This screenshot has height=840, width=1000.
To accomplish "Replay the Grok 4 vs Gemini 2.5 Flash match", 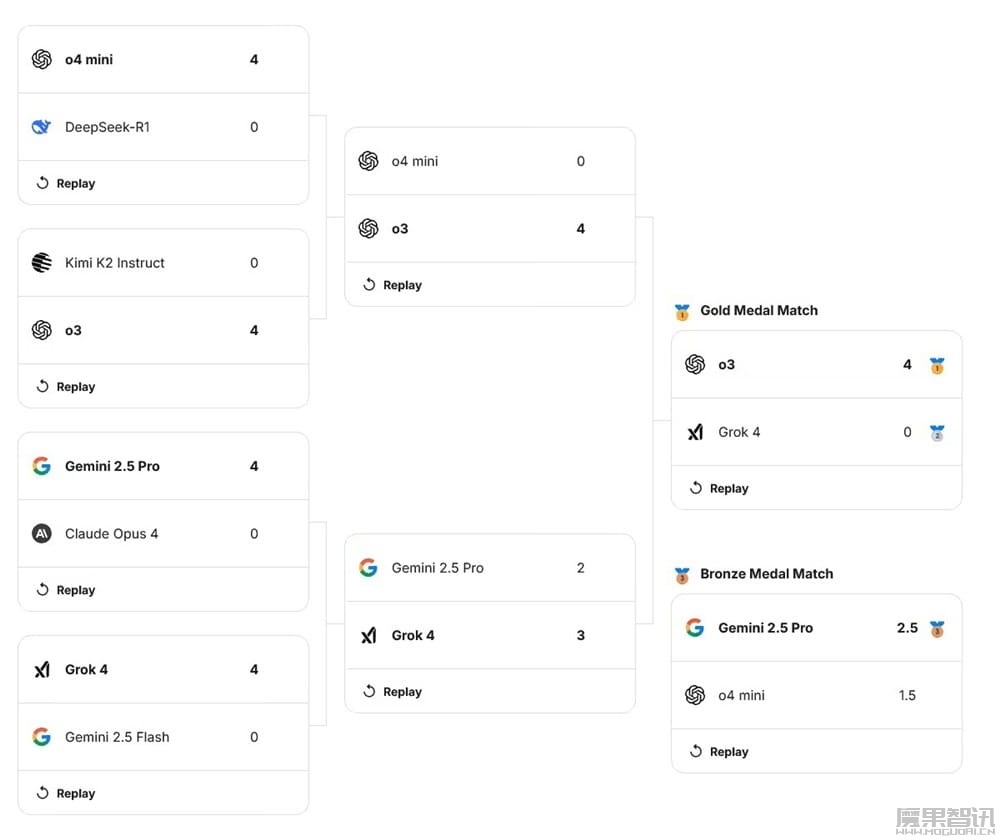I will tap(66, 793).
